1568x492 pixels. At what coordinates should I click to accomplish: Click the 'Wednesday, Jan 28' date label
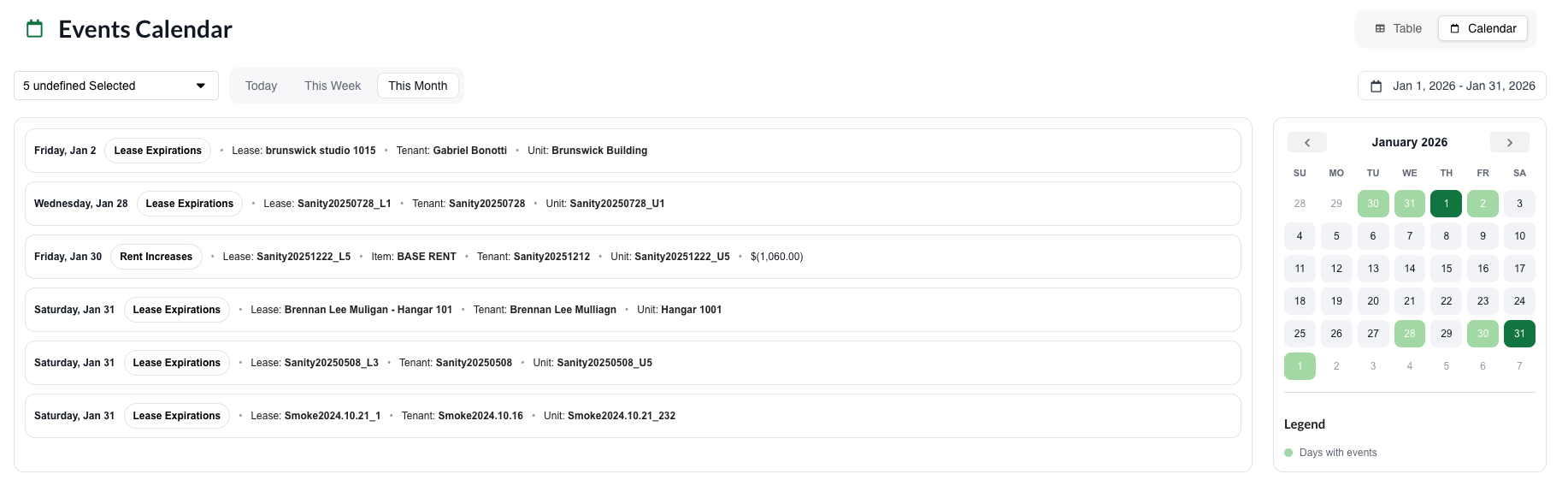(81, 204)
